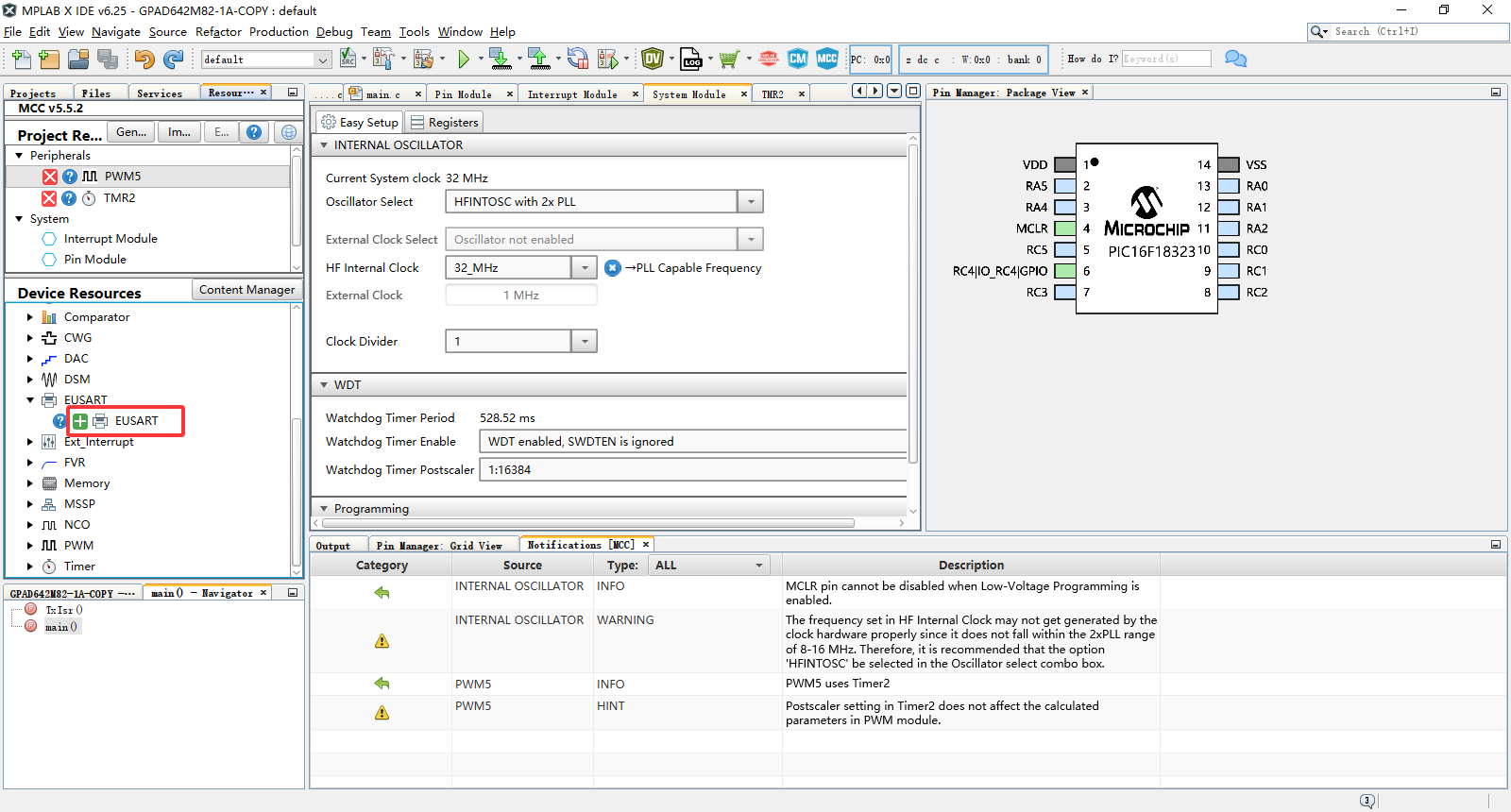Click the Read Device Memory icon
The image size is (1511, 812).
pyautogui.click(x=539, y=59)
